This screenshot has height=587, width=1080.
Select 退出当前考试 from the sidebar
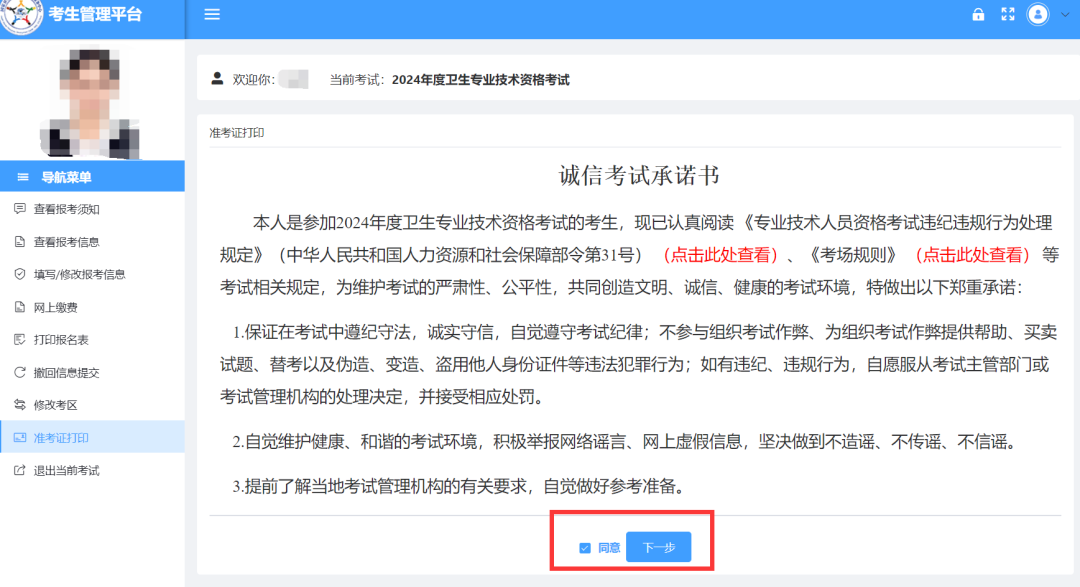tap(66, 470)
